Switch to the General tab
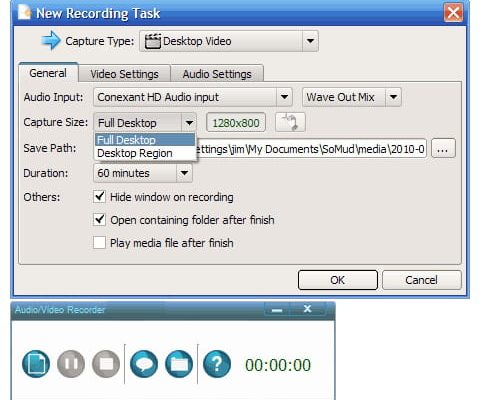The image size is (483, 400). pos(48,73)
